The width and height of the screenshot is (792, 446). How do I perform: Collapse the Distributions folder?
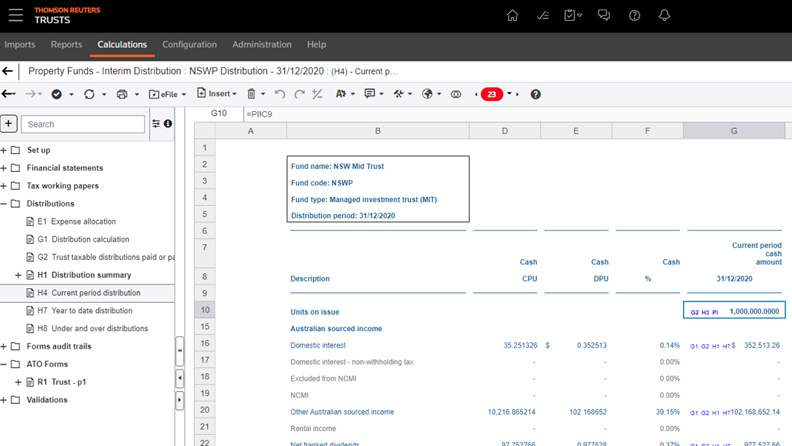(x=4, y=204)
